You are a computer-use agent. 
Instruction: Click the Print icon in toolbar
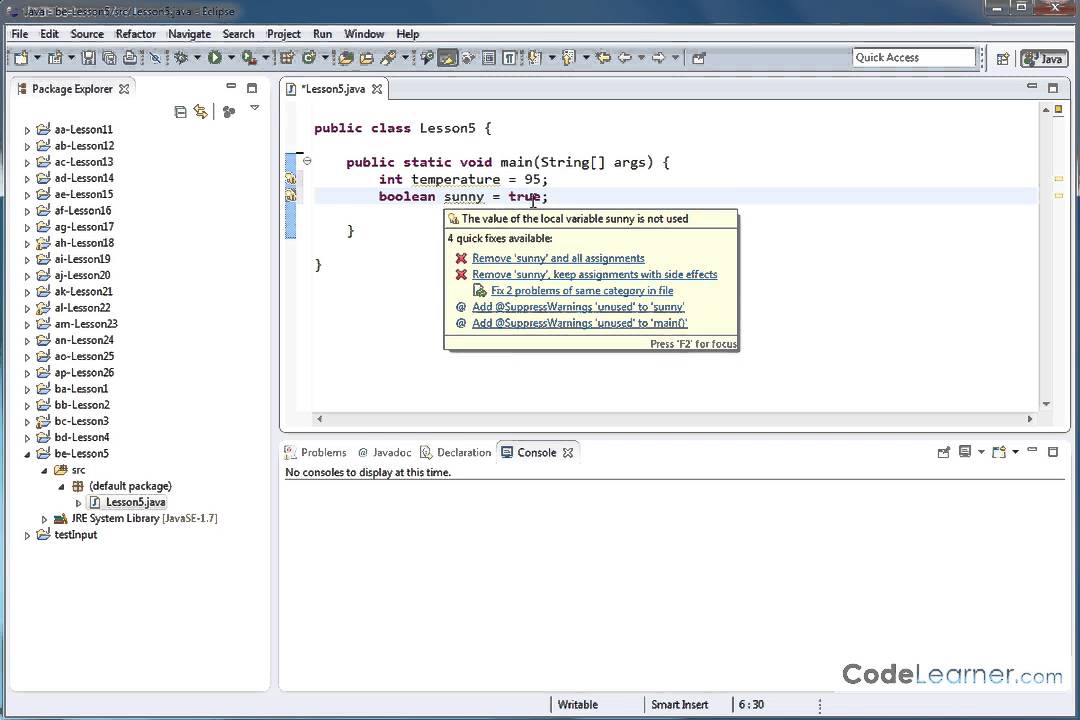(129, 58)
